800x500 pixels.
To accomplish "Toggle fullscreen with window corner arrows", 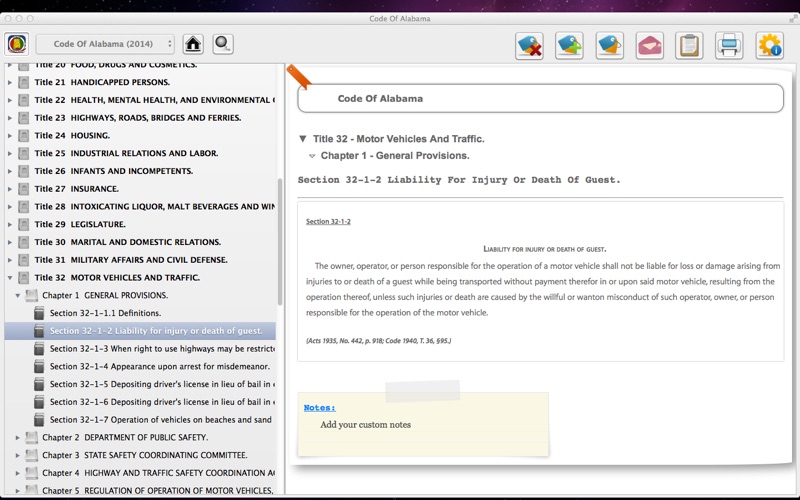I will pos(793,18).
